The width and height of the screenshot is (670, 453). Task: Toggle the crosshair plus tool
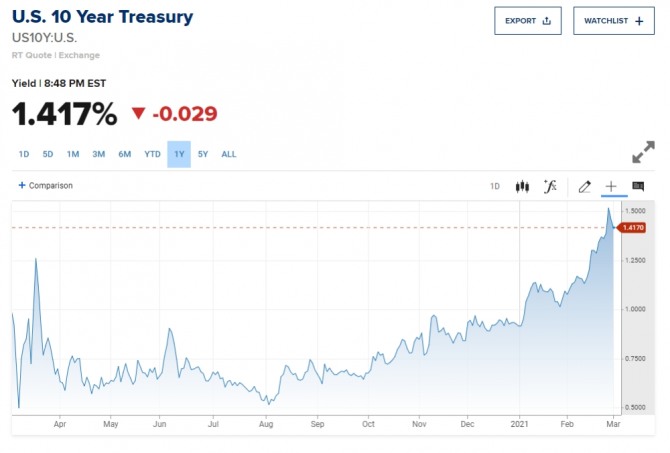click(611, 186)
